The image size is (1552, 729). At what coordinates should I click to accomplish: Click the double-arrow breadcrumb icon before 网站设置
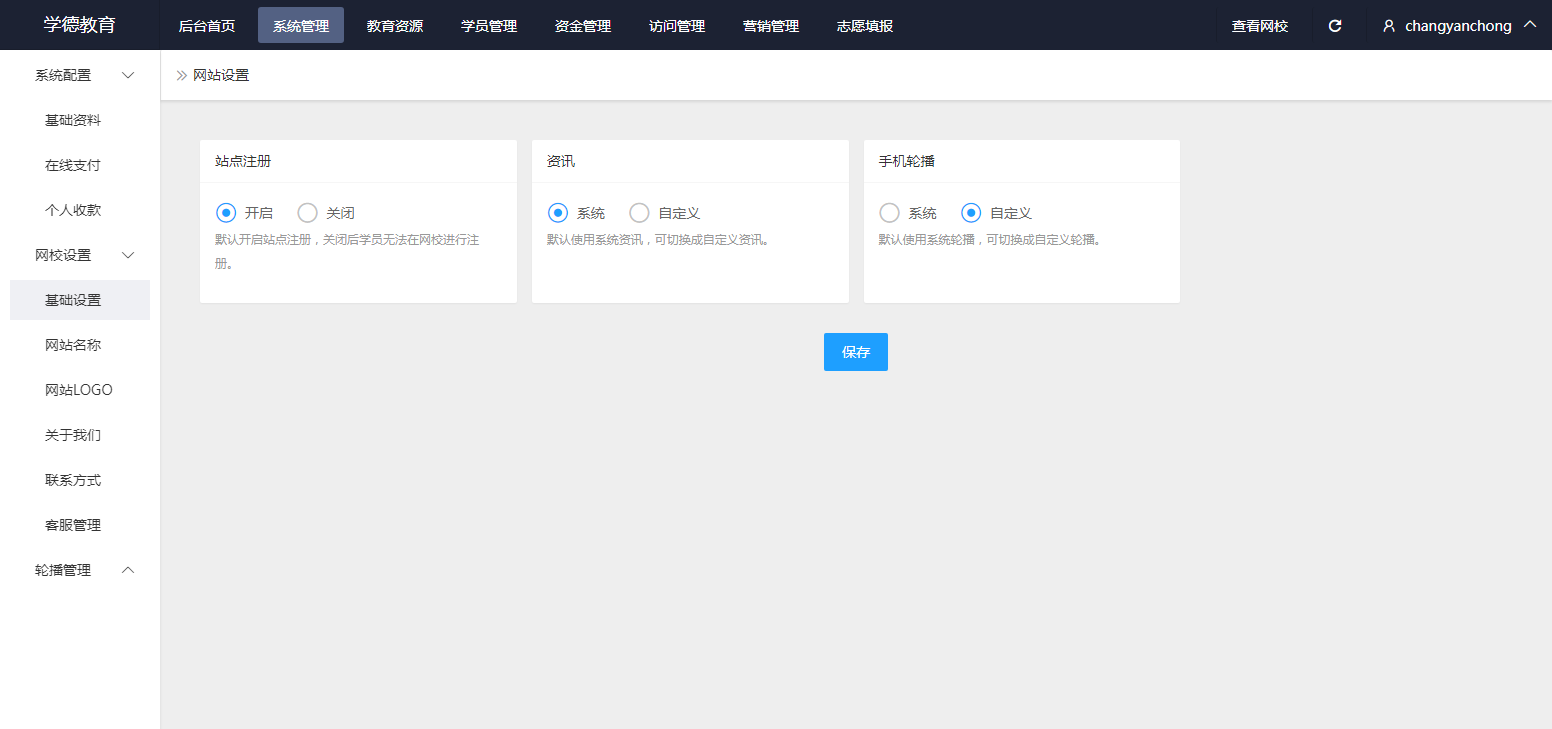click(182, 75)
